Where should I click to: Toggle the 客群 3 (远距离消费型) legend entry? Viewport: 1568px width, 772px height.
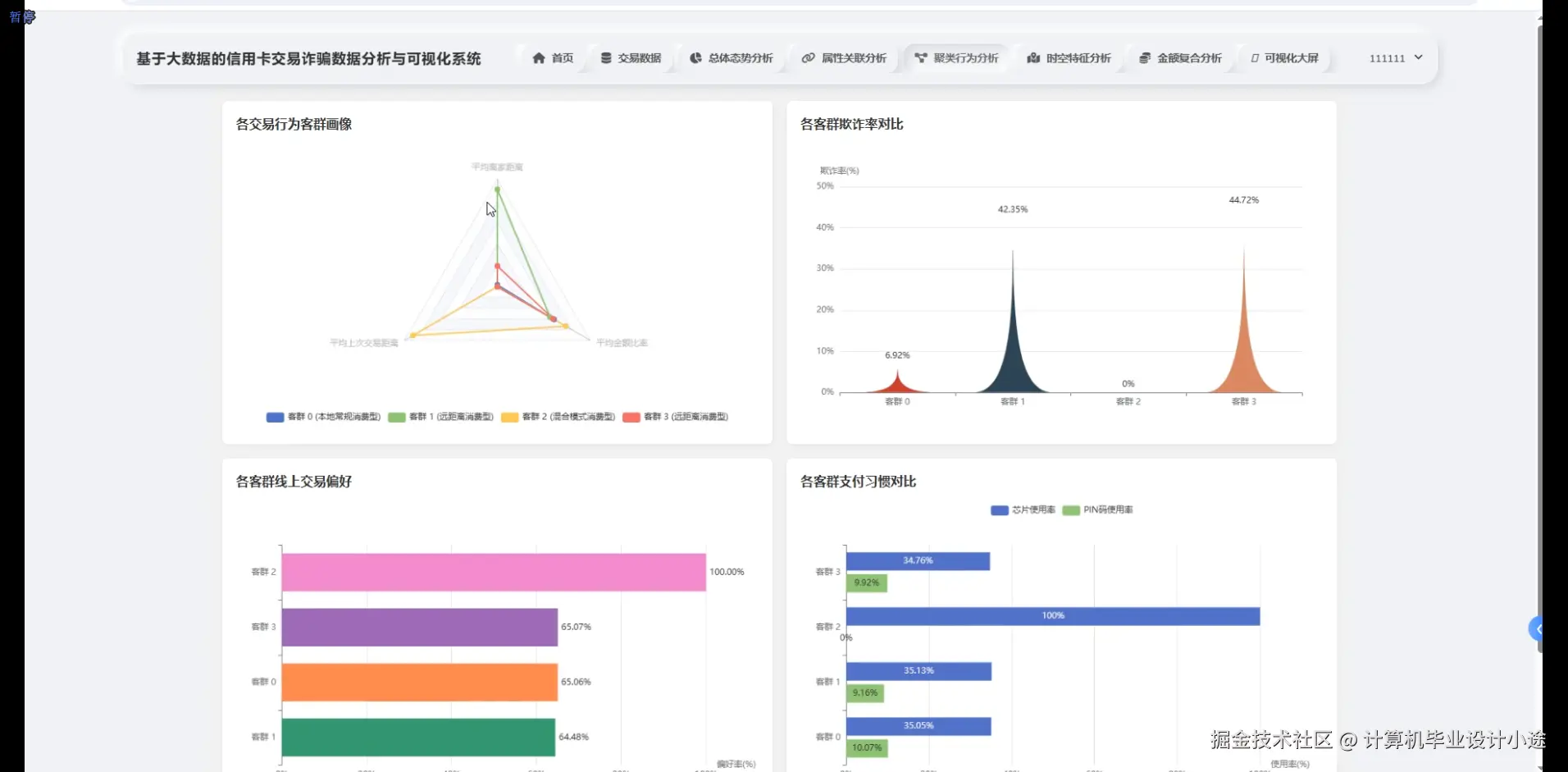(x=676, y=417)
